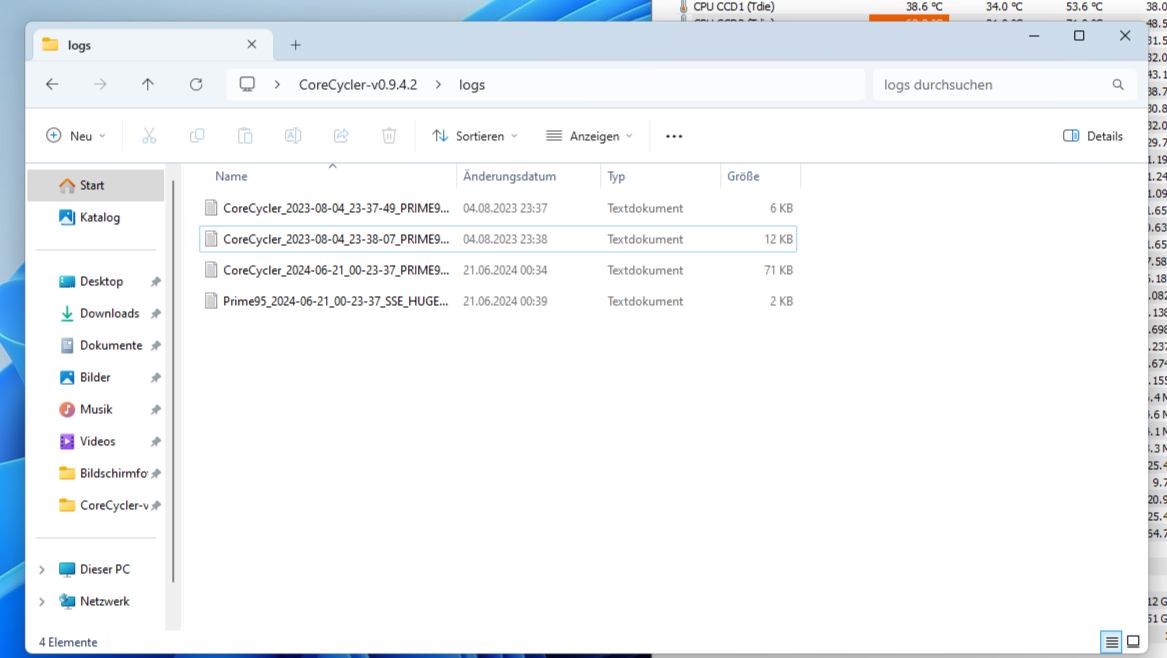Click pin icon next to Dokumente
This screenshot has height=658, width=1167.
[156, 345]
